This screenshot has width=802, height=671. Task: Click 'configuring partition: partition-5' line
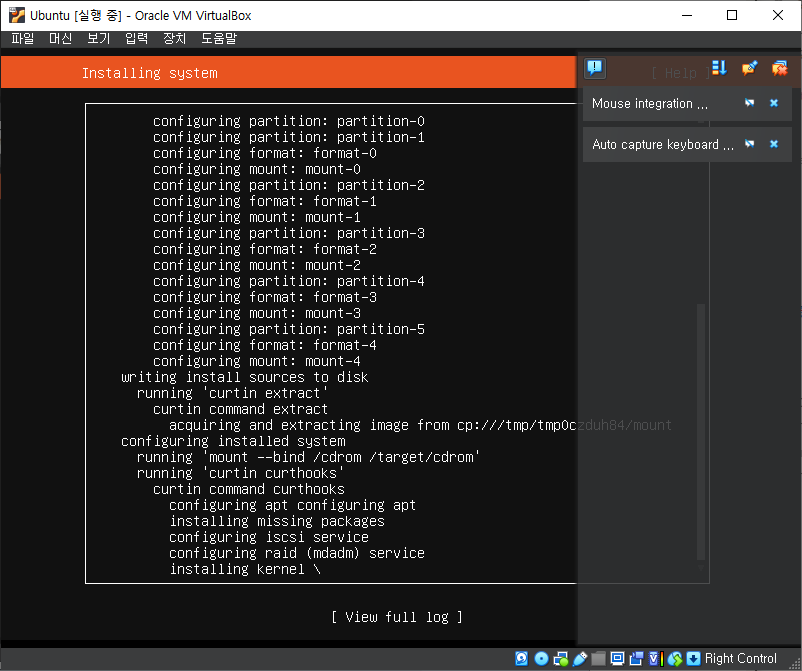[288, 329]
